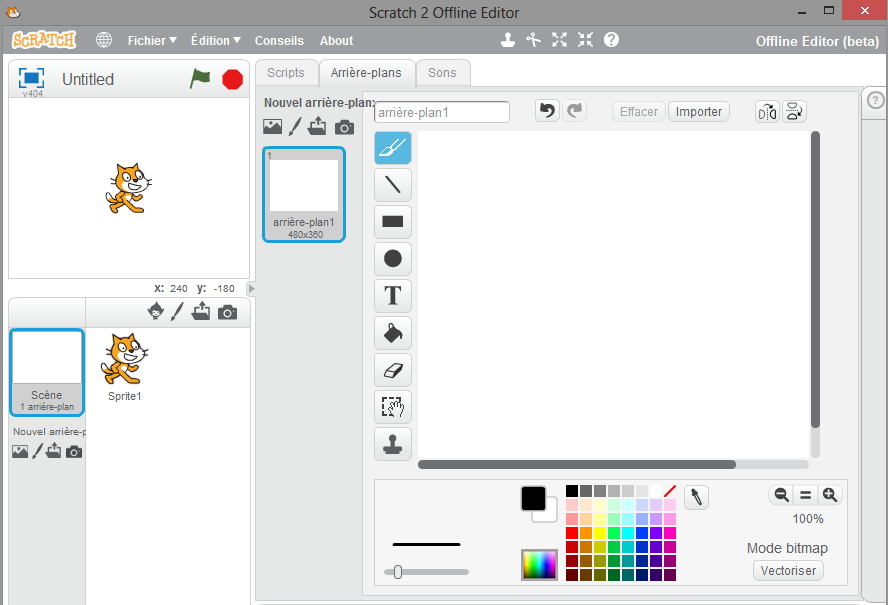Viewport: 888px width, 605px height.
Task: Select the Eraser tool
Action: pyautogui.click(x=392, y=370)
